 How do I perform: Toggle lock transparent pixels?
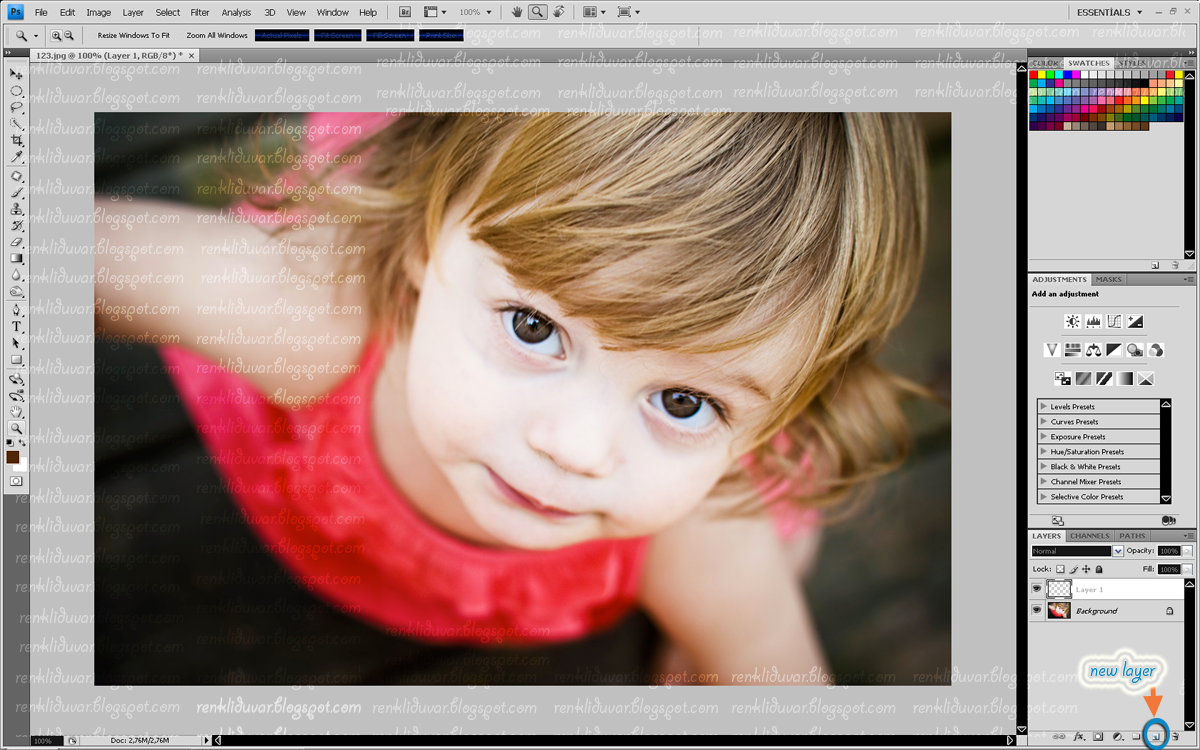pyautogui.click(x=1060, y=569)
